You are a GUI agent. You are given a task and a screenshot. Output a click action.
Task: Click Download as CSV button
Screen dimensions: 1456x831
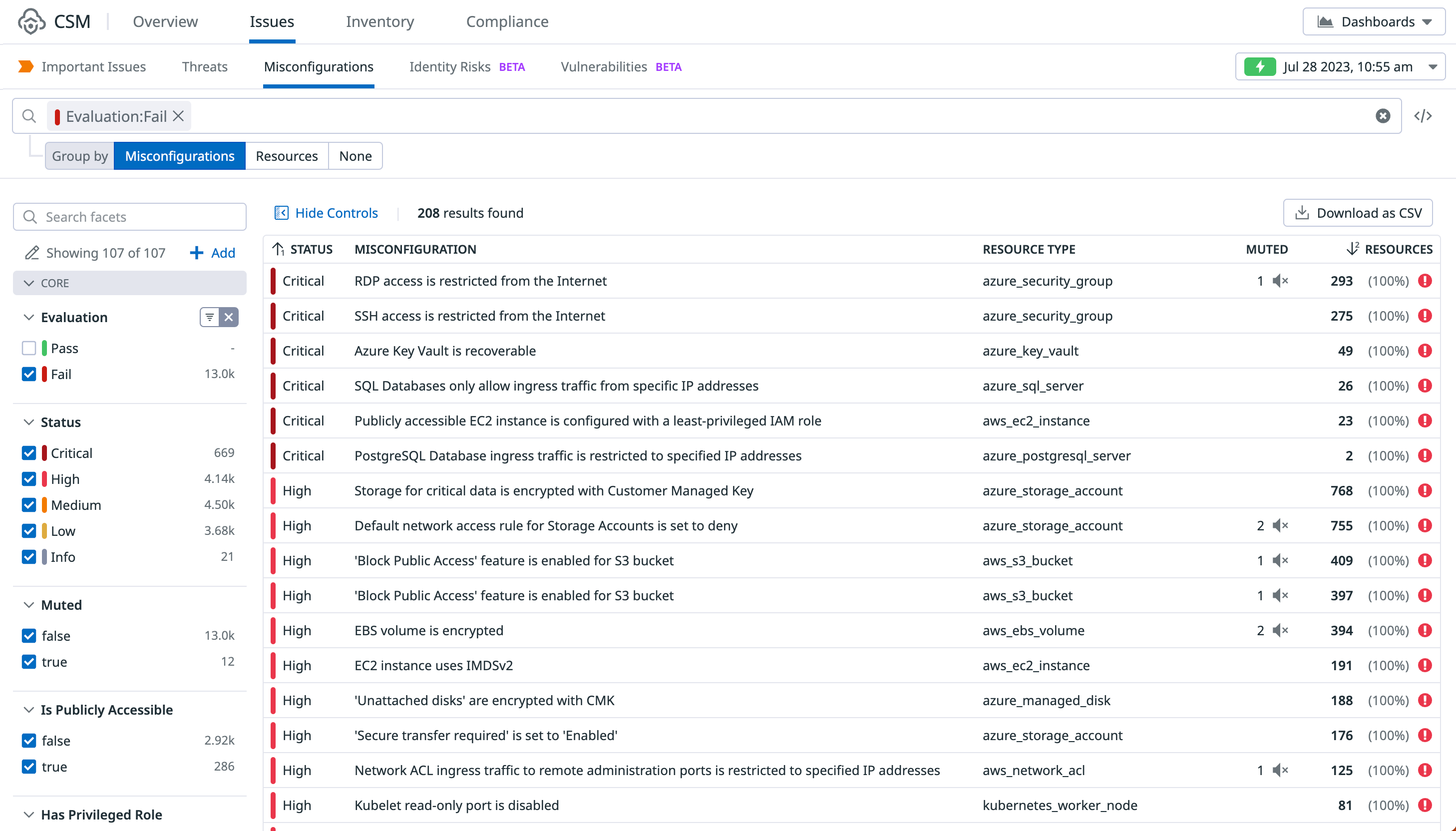tap(1357, 213)
